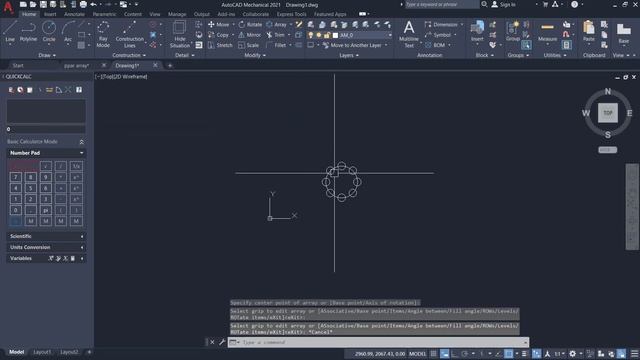
Task: Expand the Draw panel dropdown
Action: pyautogui.click(x=47, y=56)
